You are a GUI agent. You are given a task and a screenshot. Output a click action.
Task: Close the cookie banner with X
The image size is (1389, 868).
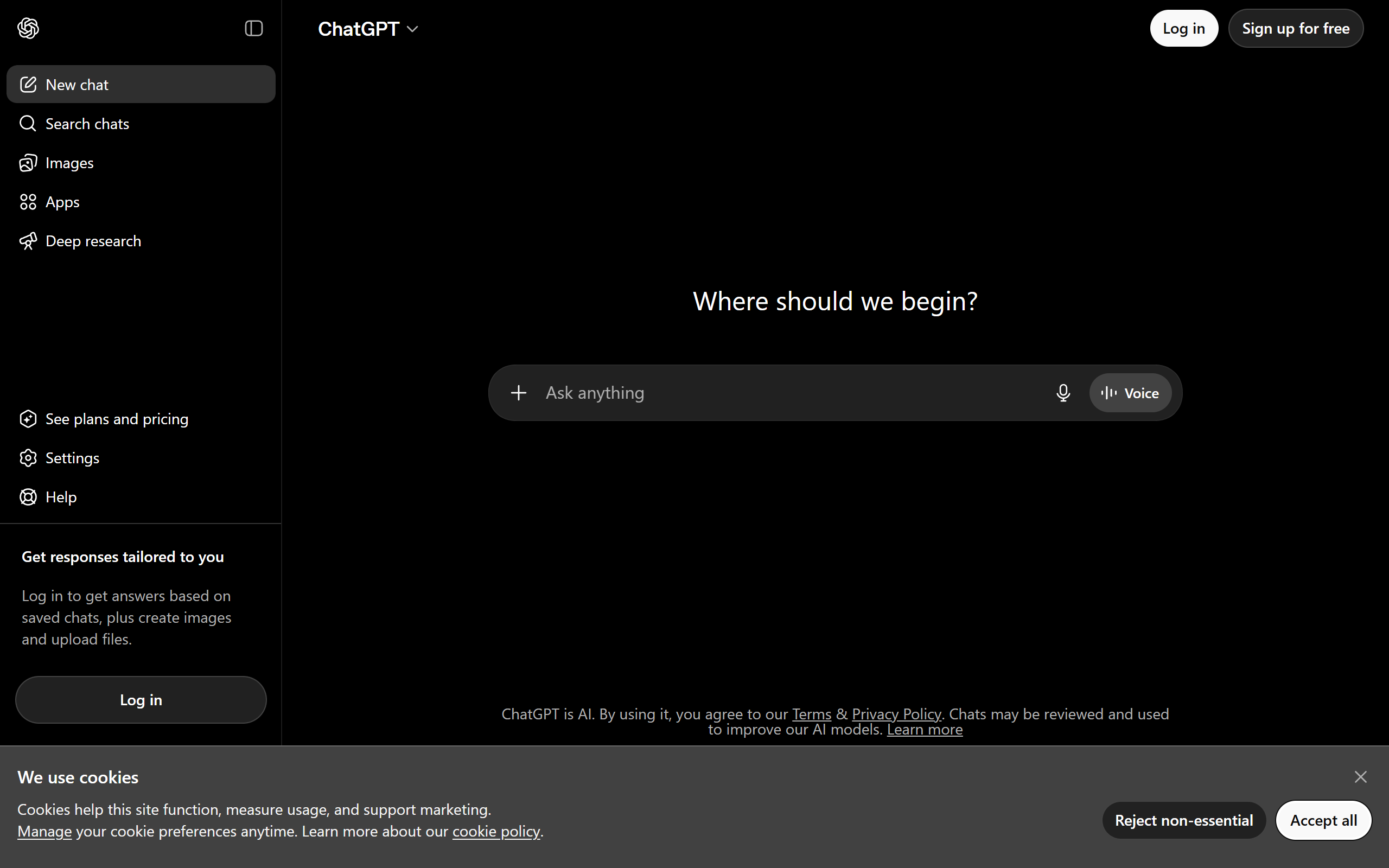pos(1360,776)
